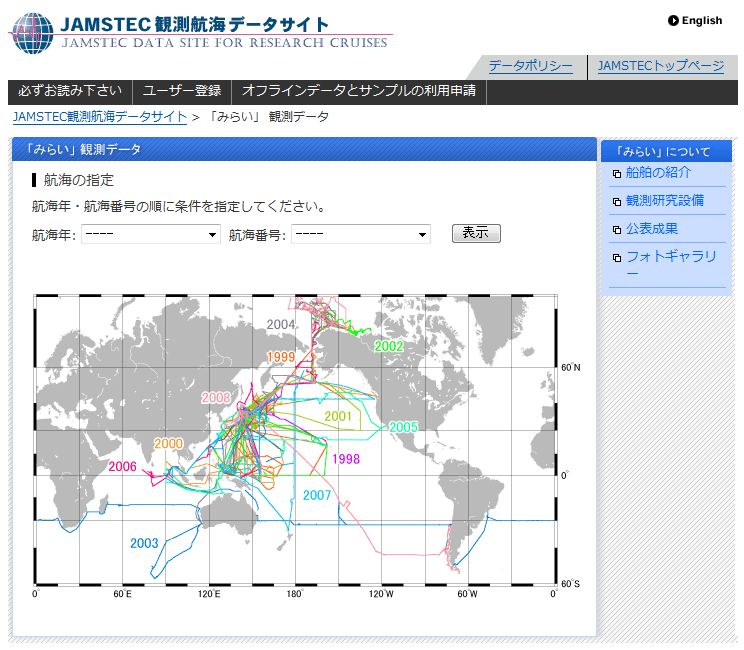Follow the JAMSTEC観測航海データサイト breadcrumb link
The width and height of the screenshot is (744, 650).
coord(100,117)
